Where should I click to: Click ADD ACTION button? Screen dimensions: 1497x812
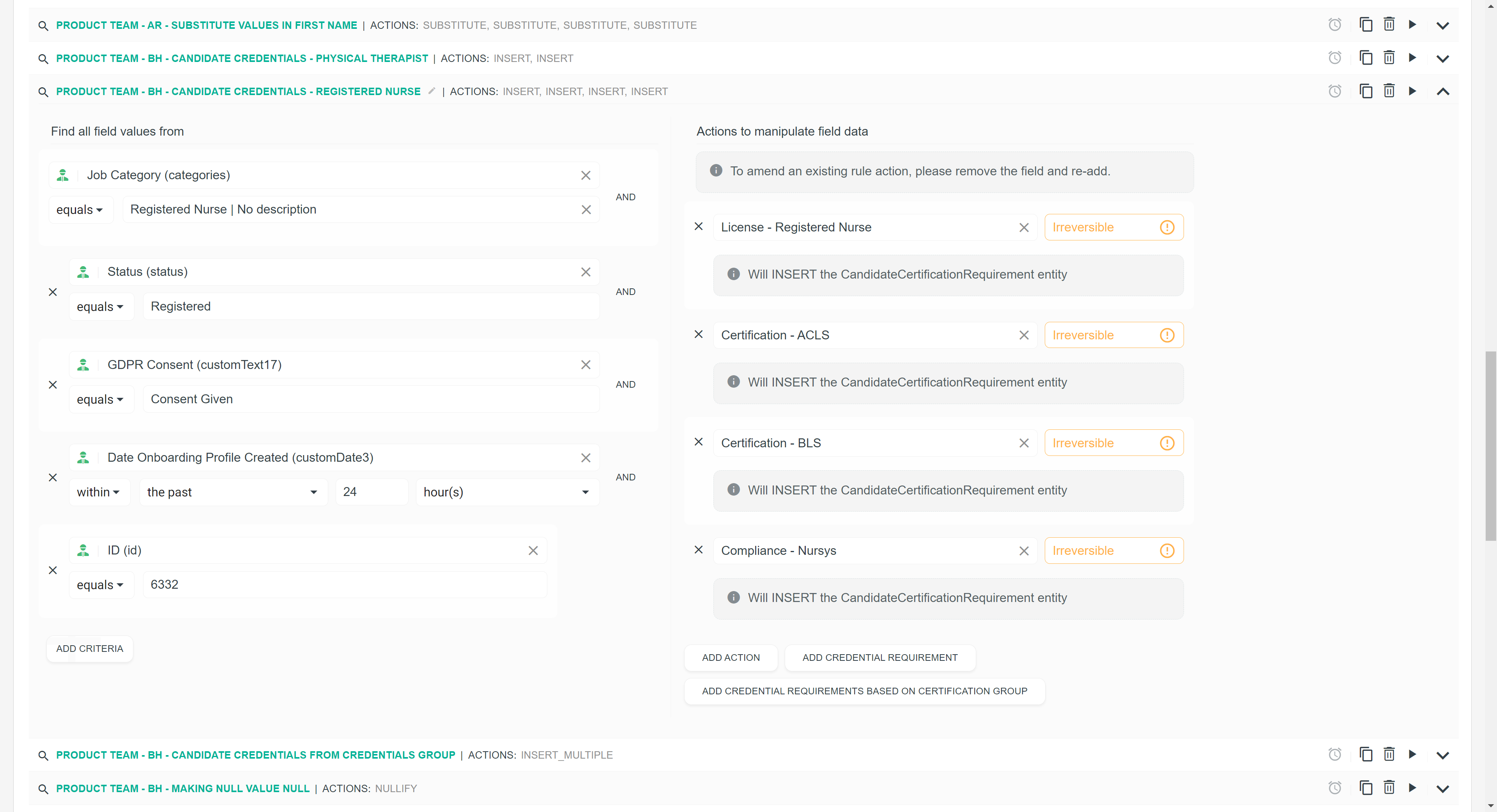[731, 657]
